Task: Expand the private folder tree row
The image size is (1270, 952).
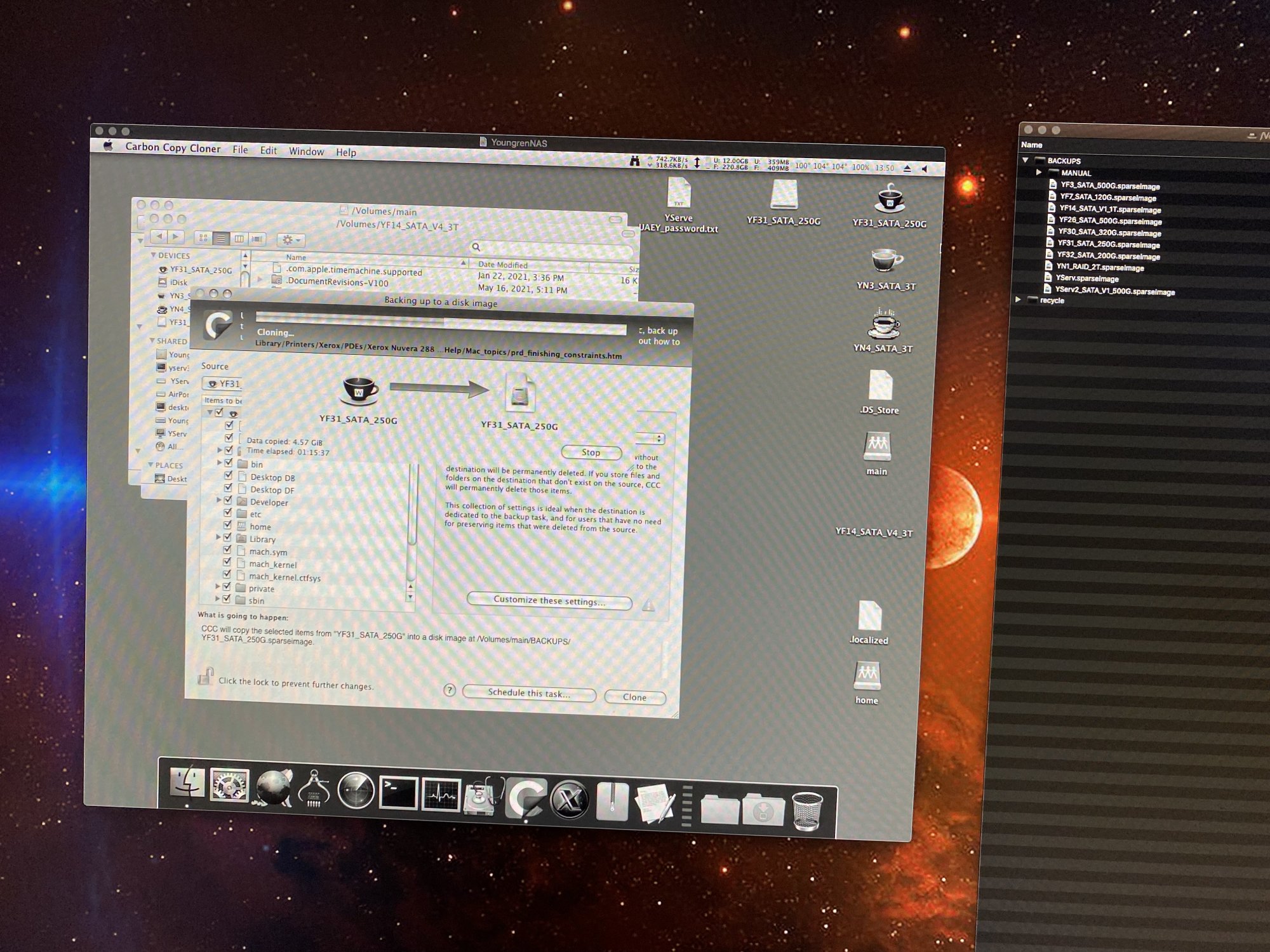Action: pos(217,586)
